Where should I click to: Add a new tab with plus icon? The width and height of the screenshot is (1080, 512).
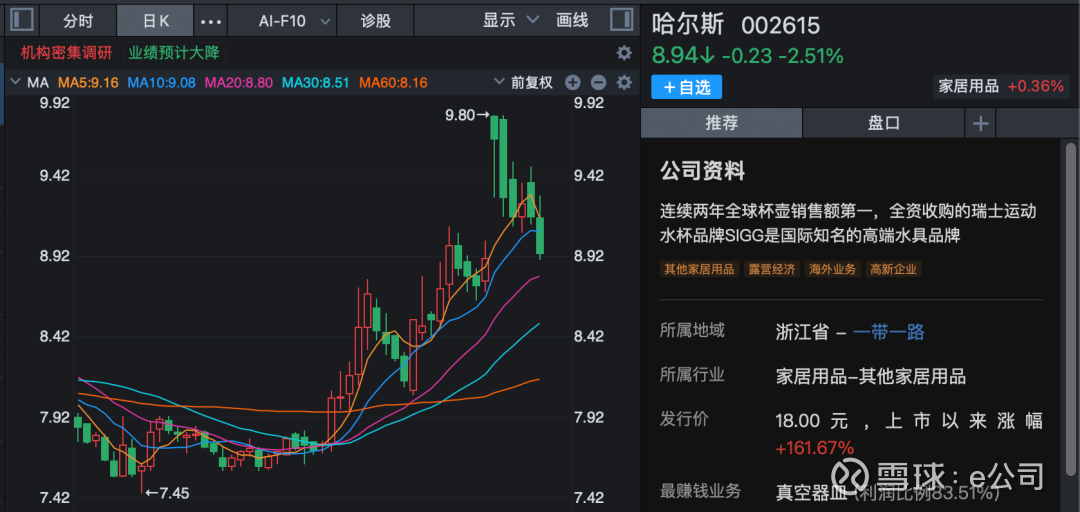980,124
